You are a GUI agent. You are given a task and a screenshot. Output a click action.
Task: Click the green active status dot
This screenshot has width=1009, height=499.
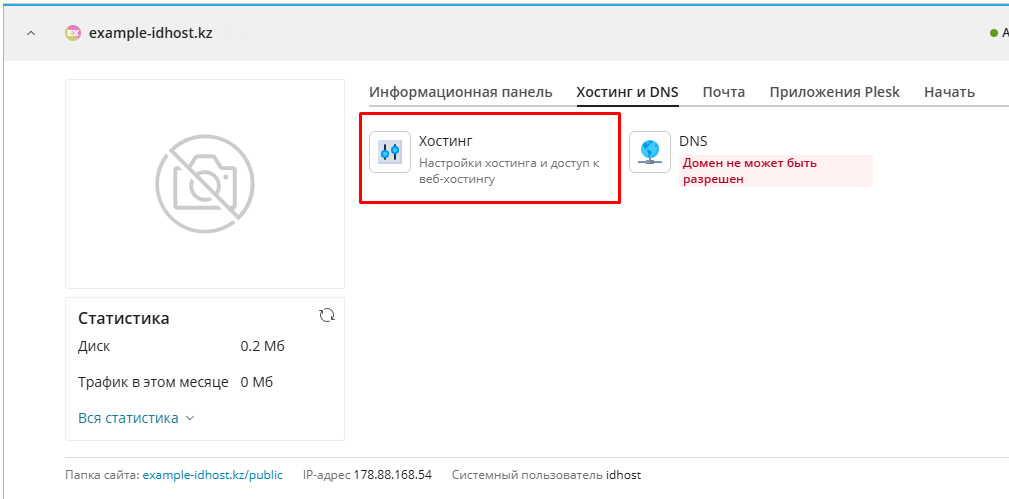(x=994, y=33)
